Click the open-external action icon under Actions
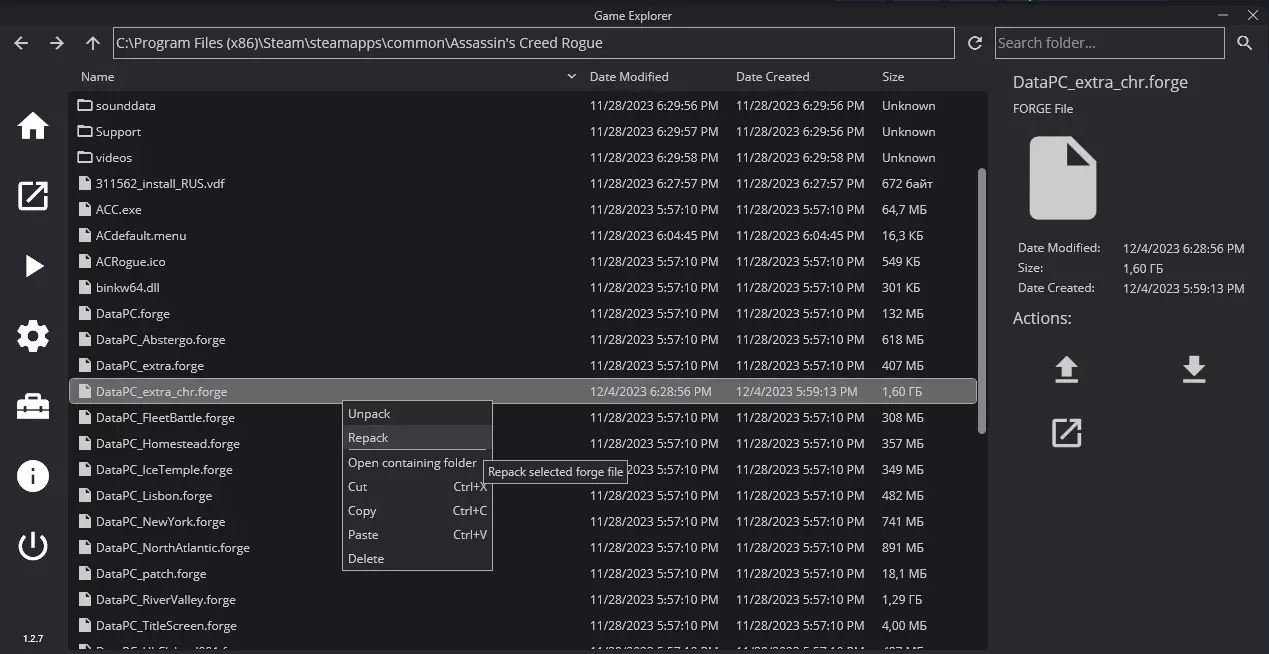1269x654 pixels. (1067, 433)
